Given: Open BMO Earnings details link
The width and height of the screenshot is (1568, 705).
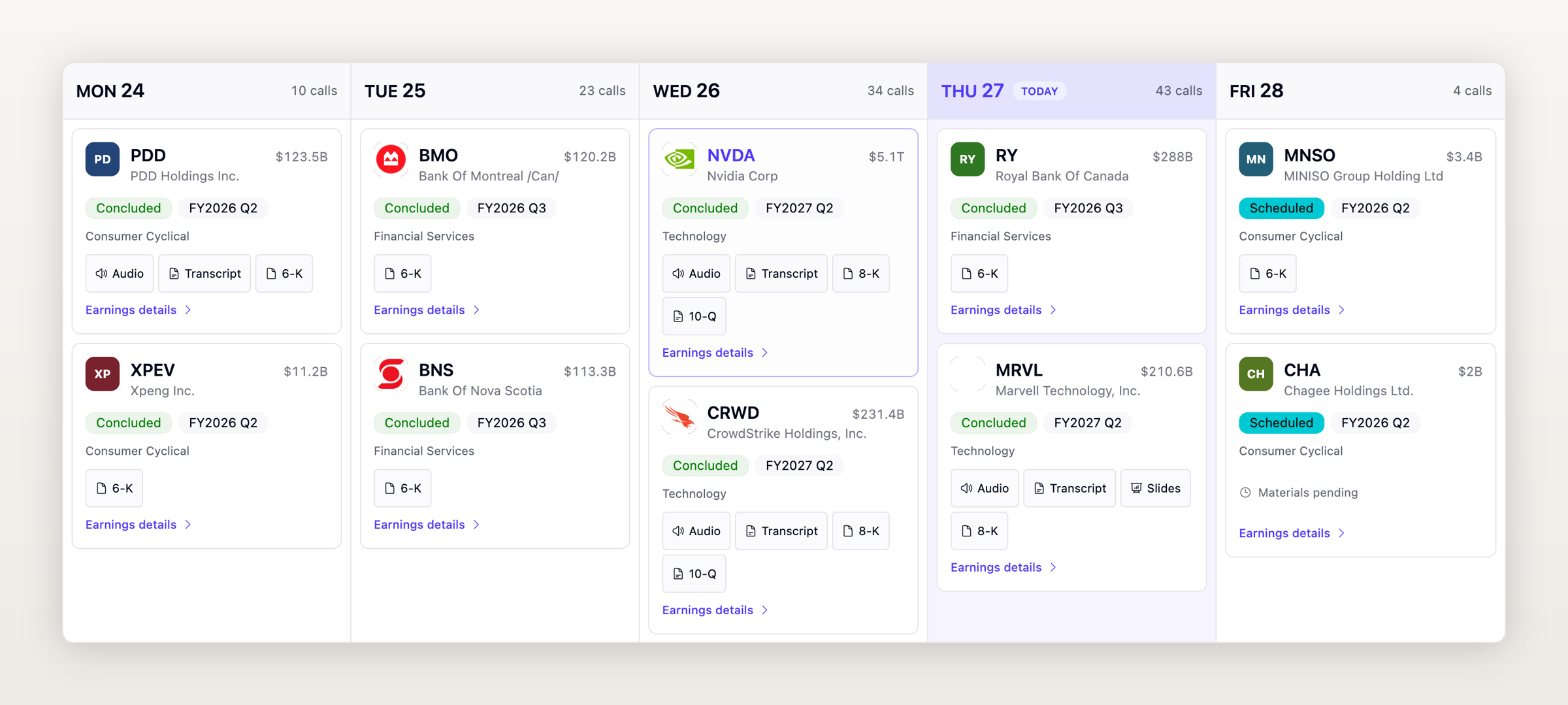Looking at the screenshot, I should 427,310.
